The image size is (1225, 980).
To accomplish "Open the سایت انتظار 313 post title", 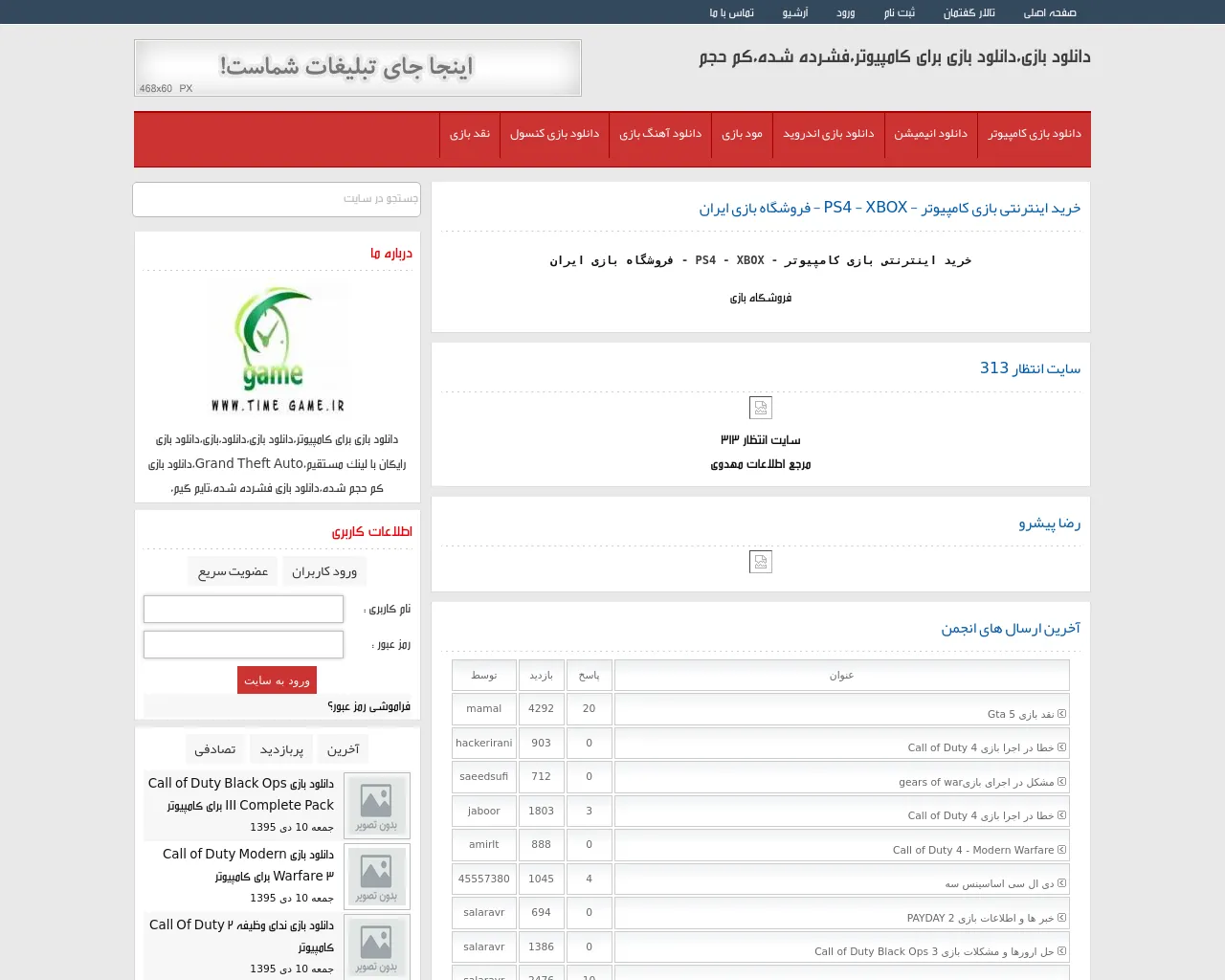I will 1030,368.
